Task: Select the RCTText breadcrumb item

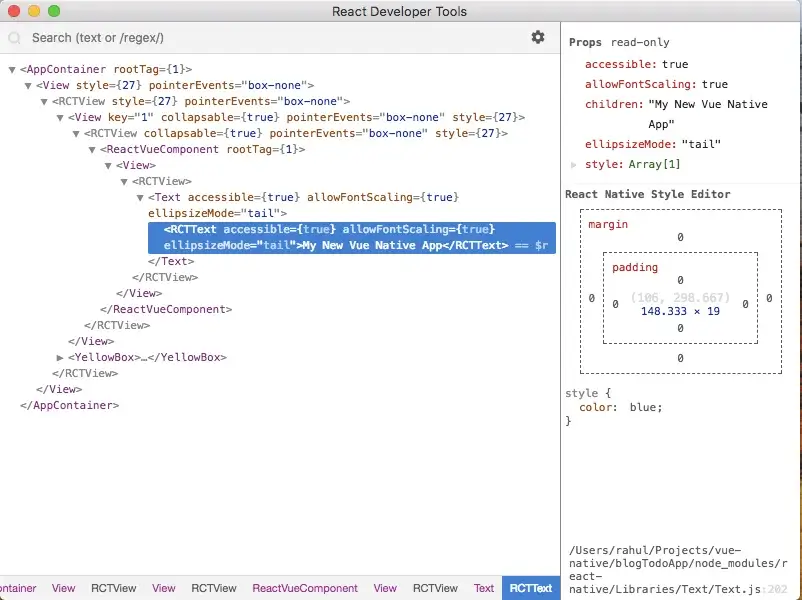Action: tap(530, 588)
